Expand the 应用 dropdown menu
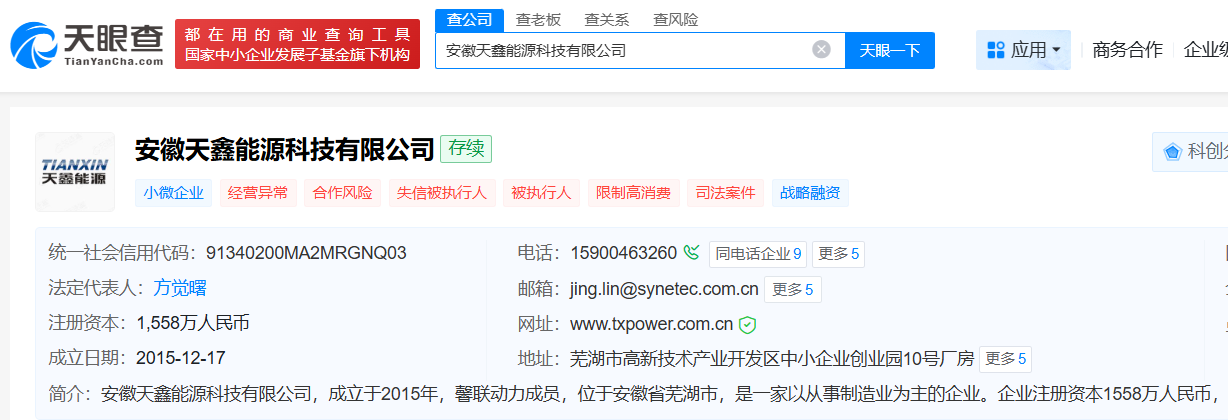This screenshot has width=1228, height=420. tap(1023, 50)
